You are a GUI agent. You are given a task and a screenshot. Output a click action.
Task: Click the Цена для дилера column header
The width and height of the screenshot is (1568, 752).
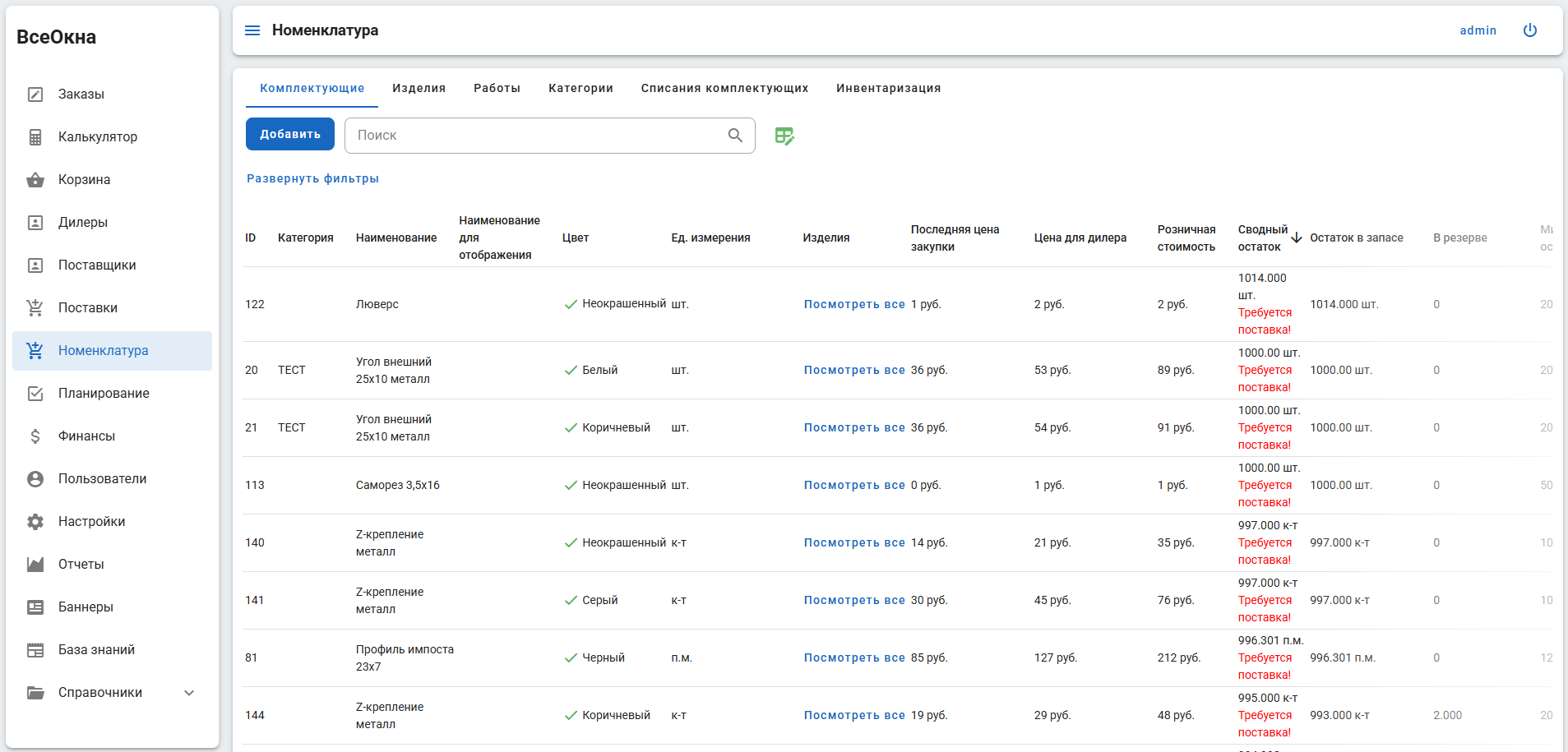[x=1080, y=238]
